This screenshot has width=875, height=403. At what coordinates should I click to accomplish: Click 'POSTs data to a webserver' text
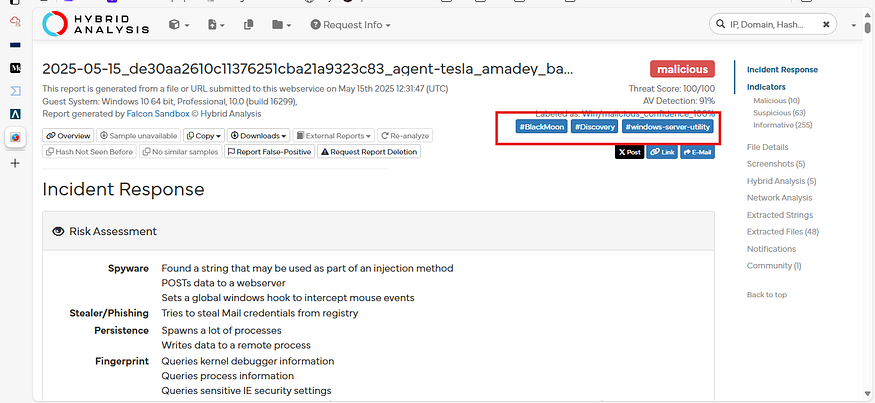[x=224, y=283]
